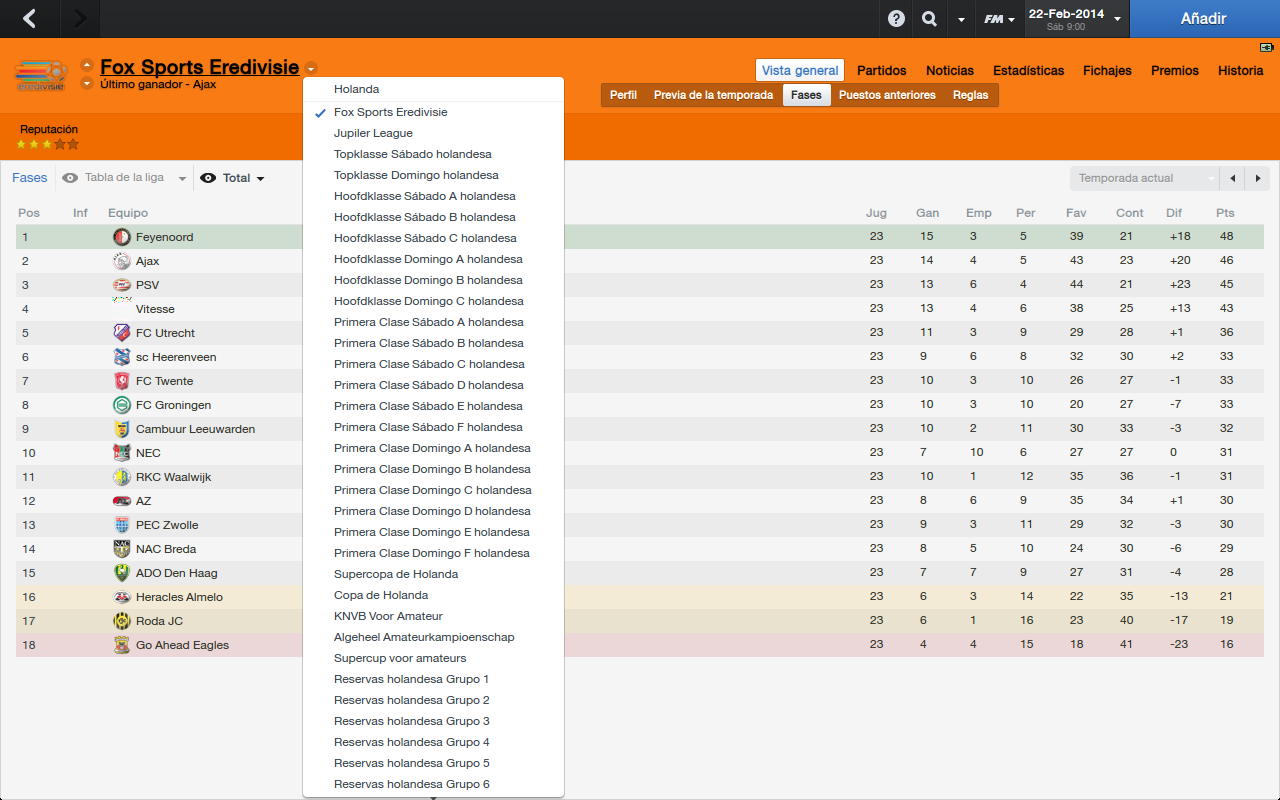Go to next competition down arrow
This screenshot has height=800, width=1280.
[87, 84]
